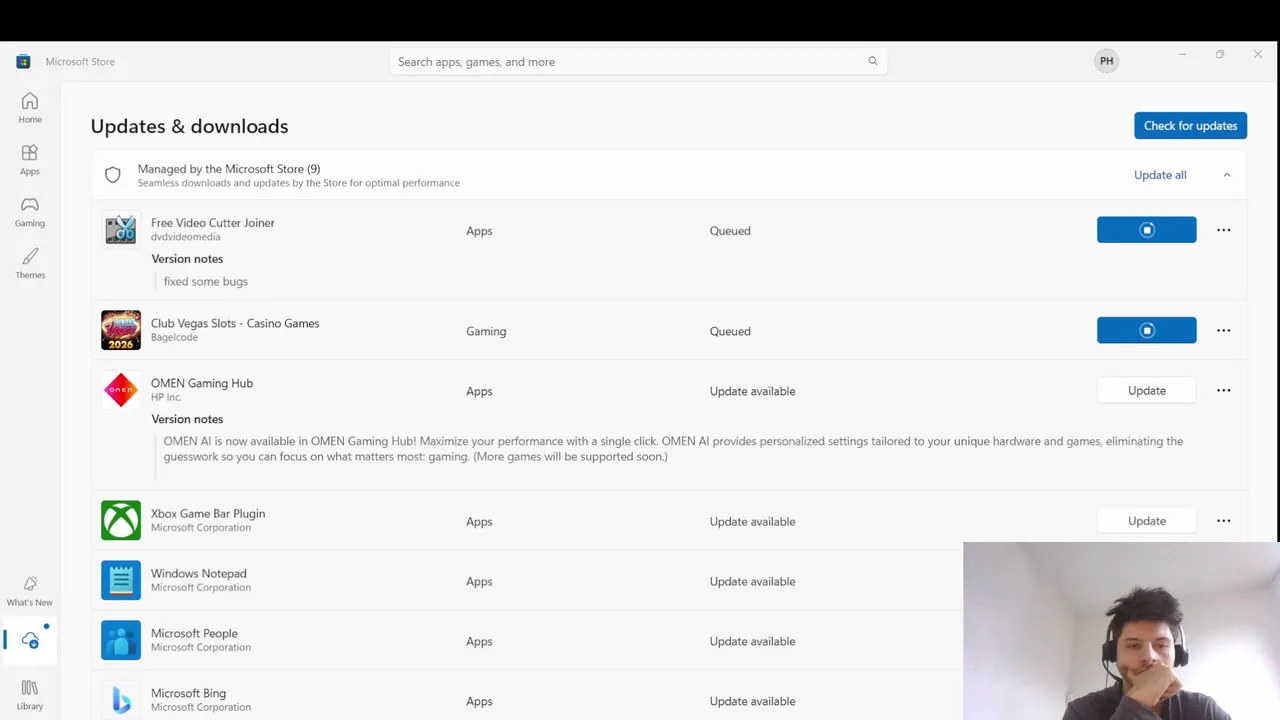Click the Club Vegas Slots app icon
Viewport: 1280px width, 720px height.
pyautogui.click(x=121, y=330)
